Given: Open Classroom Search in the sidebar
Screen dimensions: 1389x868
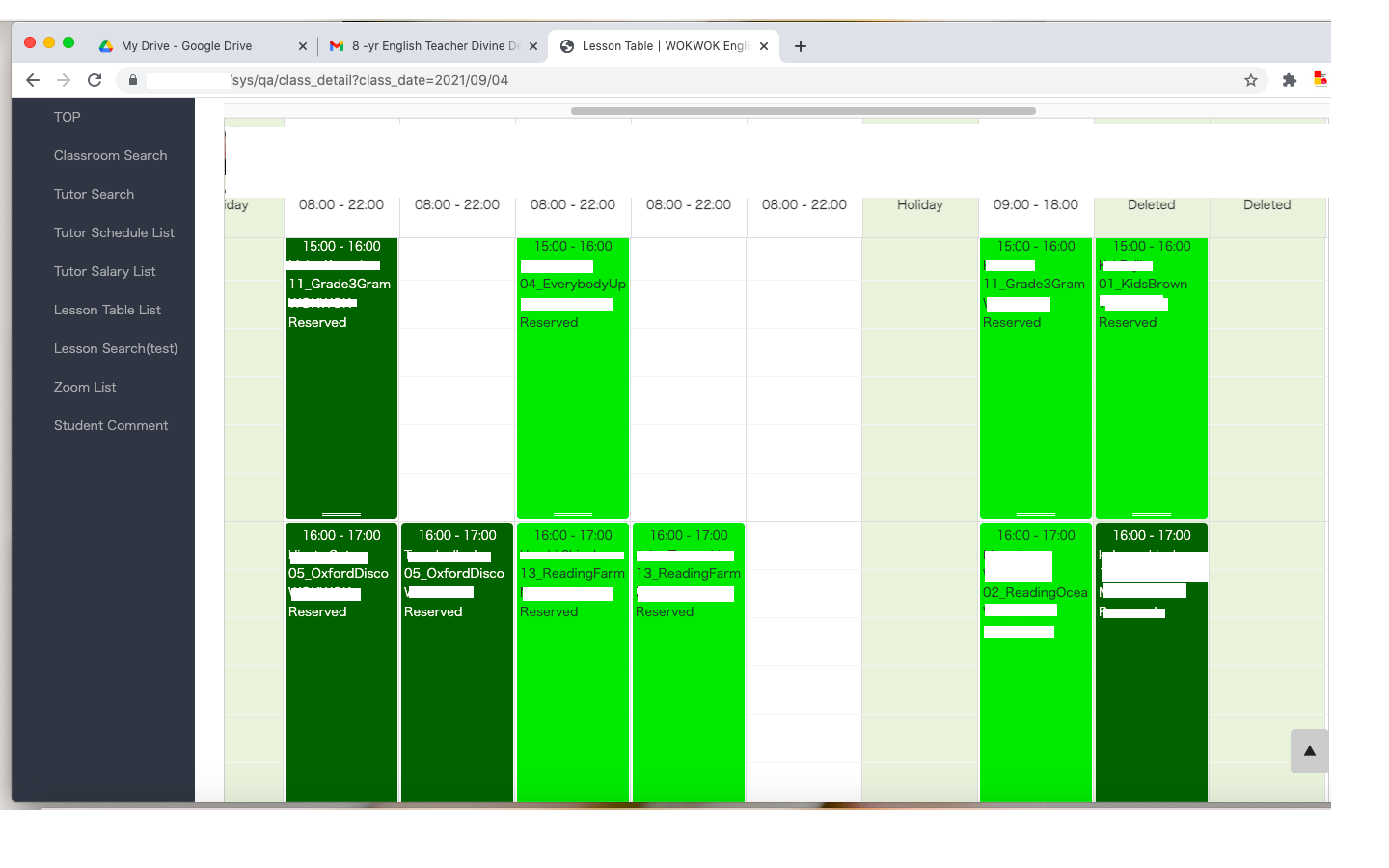Looking at the screenshot, I should pyautogui.click(x=111, y=155).
